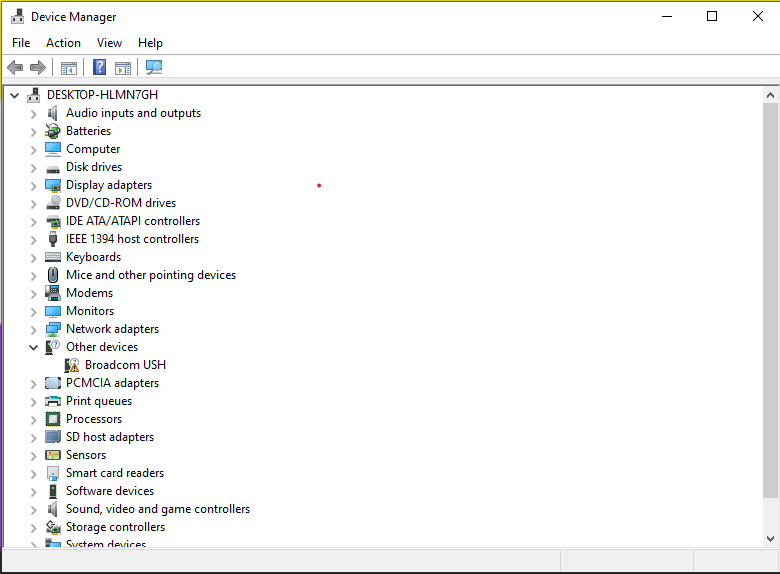Click the Forward arrow toolbar icon
780x574 pixels.
point(38,67)
